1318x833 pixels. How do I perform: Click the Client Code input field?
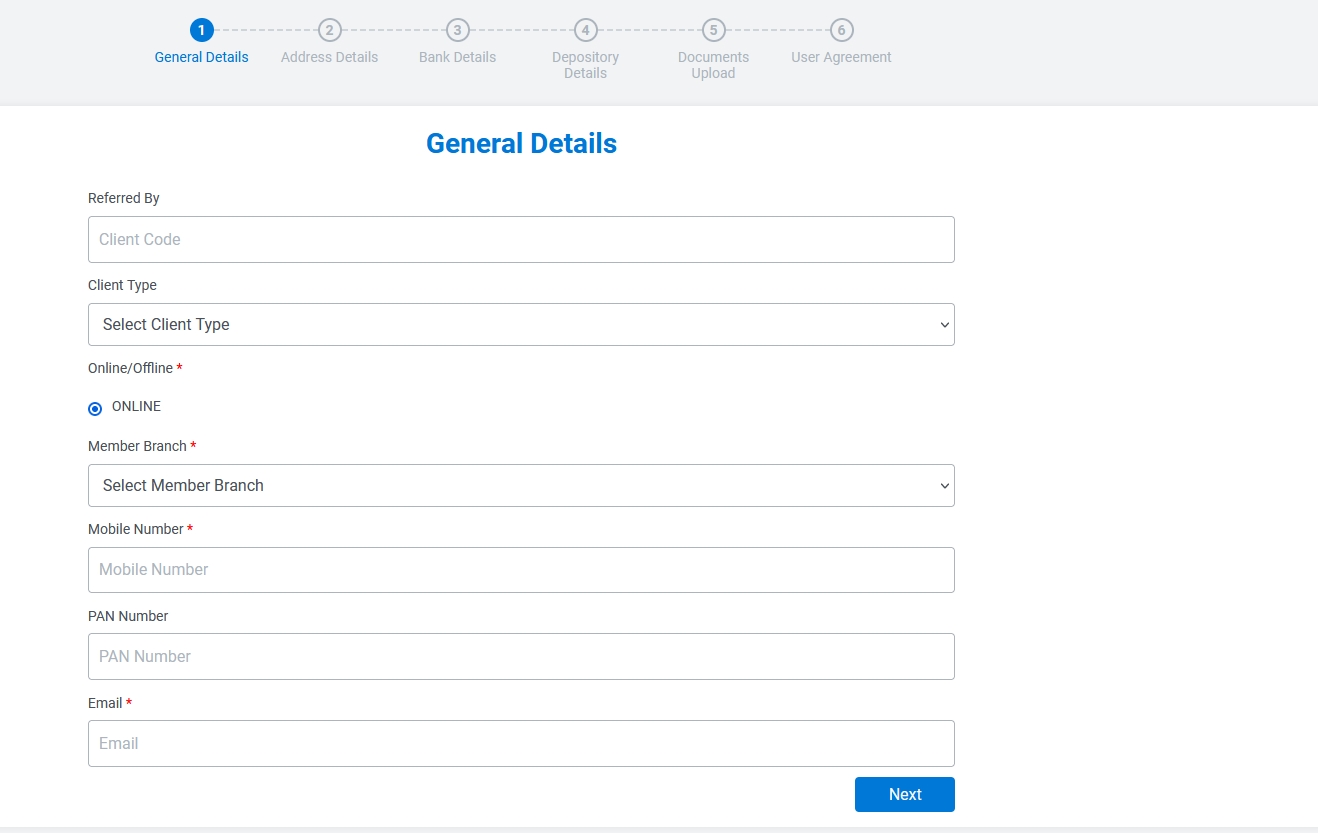(x=521, y=239)
